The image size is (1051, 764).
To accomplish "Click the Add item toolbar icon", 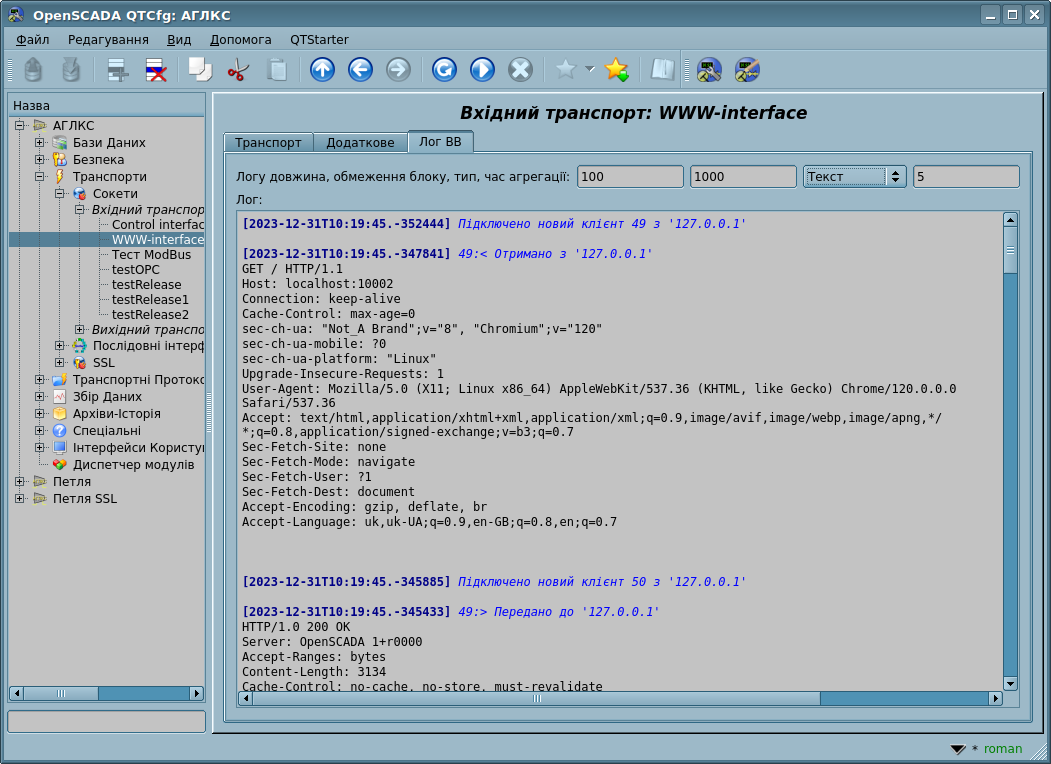I will [x=119, y=70].
